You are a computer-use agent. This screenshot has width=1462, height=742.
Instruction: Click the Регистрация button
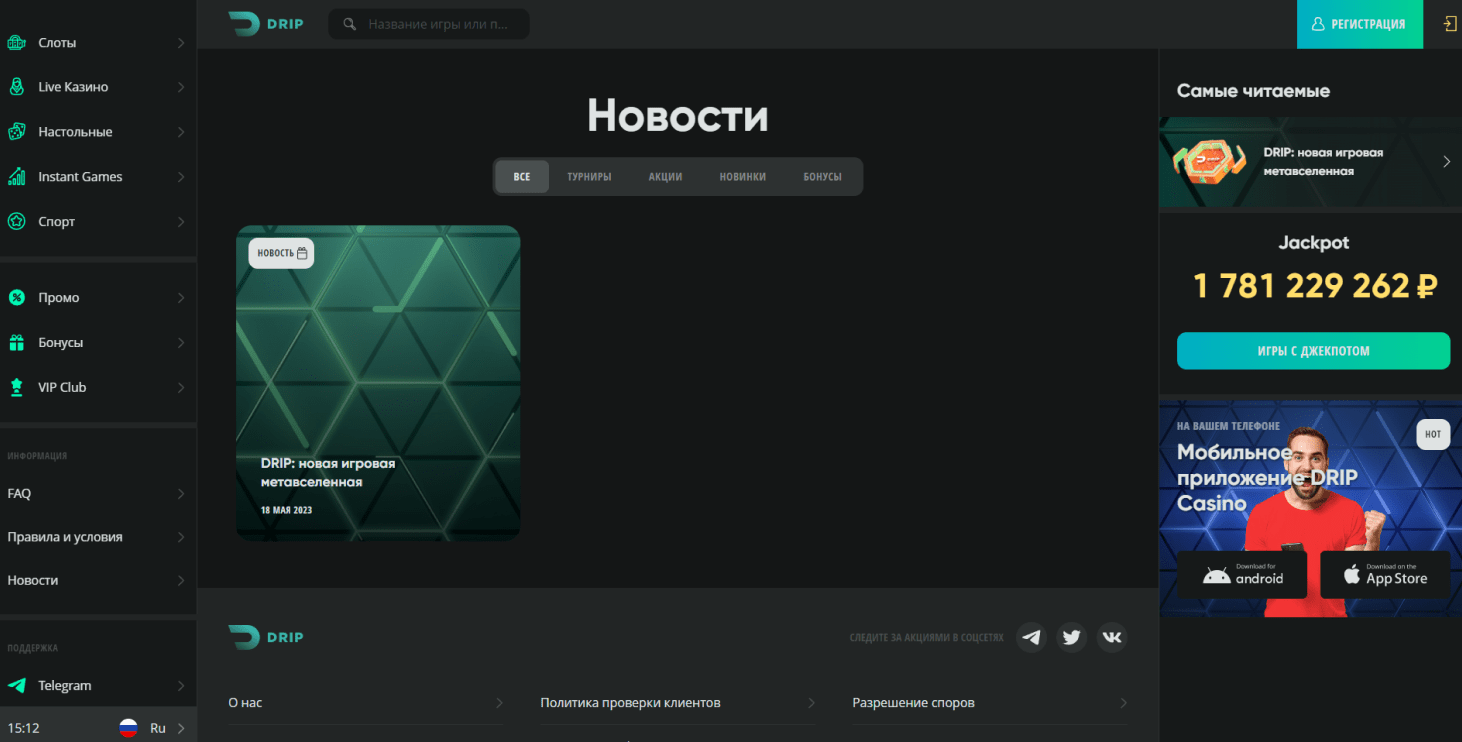coord(1359,24)
